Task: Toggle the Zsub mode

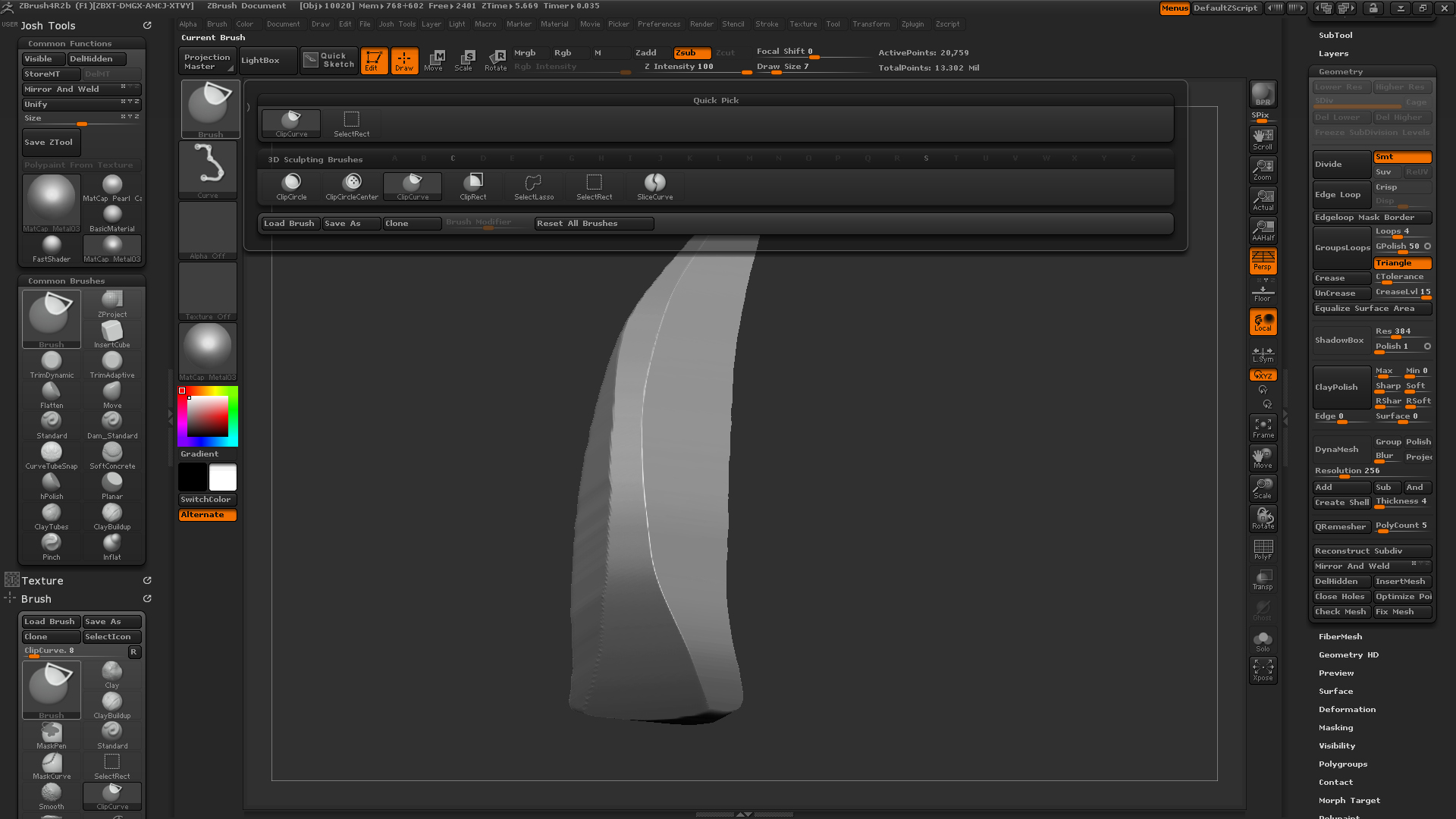Action: [x=692, y=53]
